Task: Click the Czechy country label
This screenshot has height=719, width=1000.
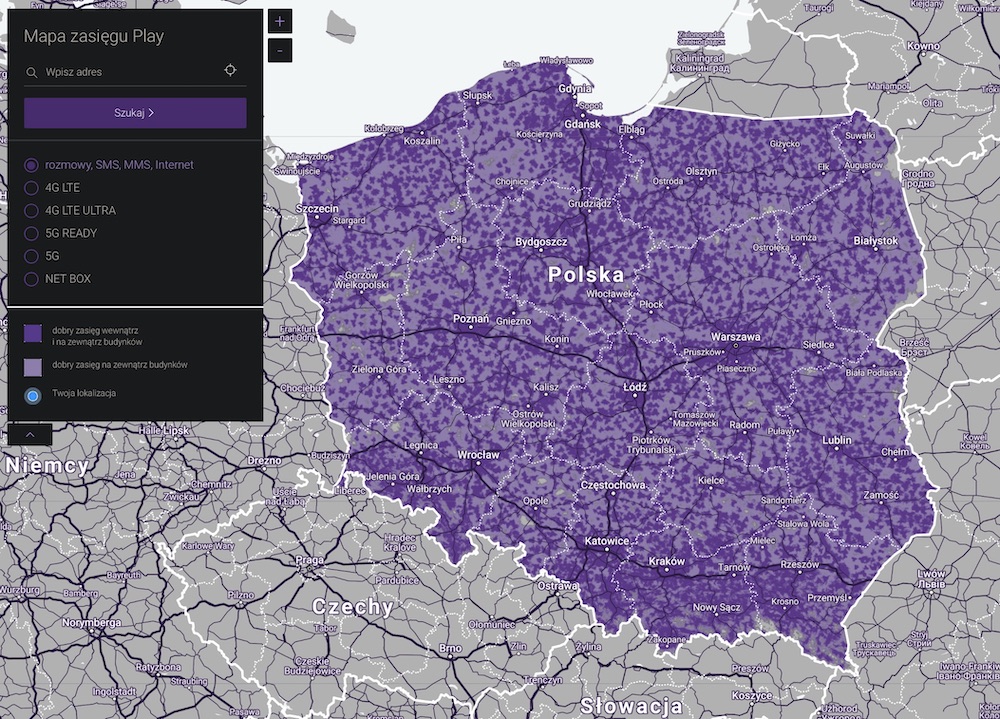Action: tap(353, 606)
